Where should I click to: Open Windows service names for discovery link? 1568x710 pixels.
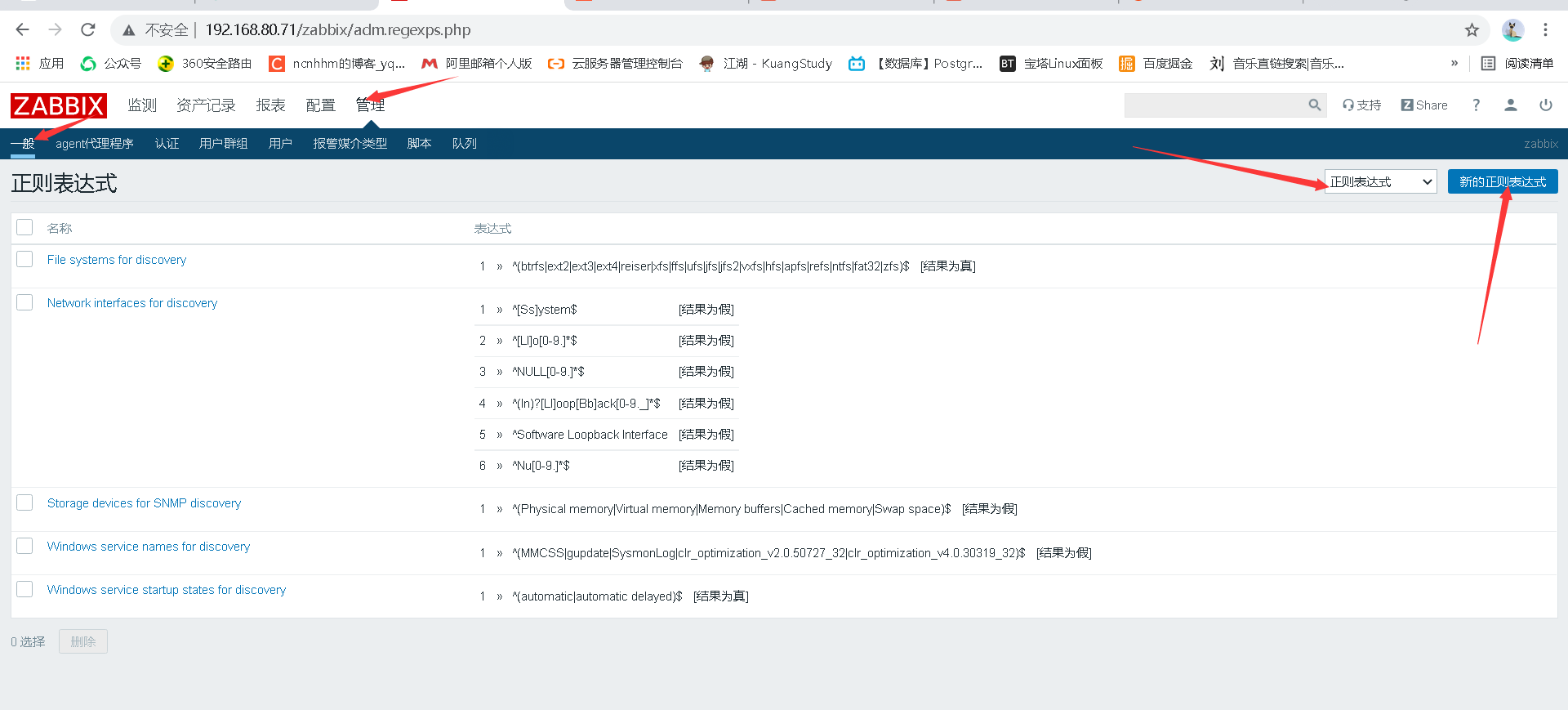point(149,547)
